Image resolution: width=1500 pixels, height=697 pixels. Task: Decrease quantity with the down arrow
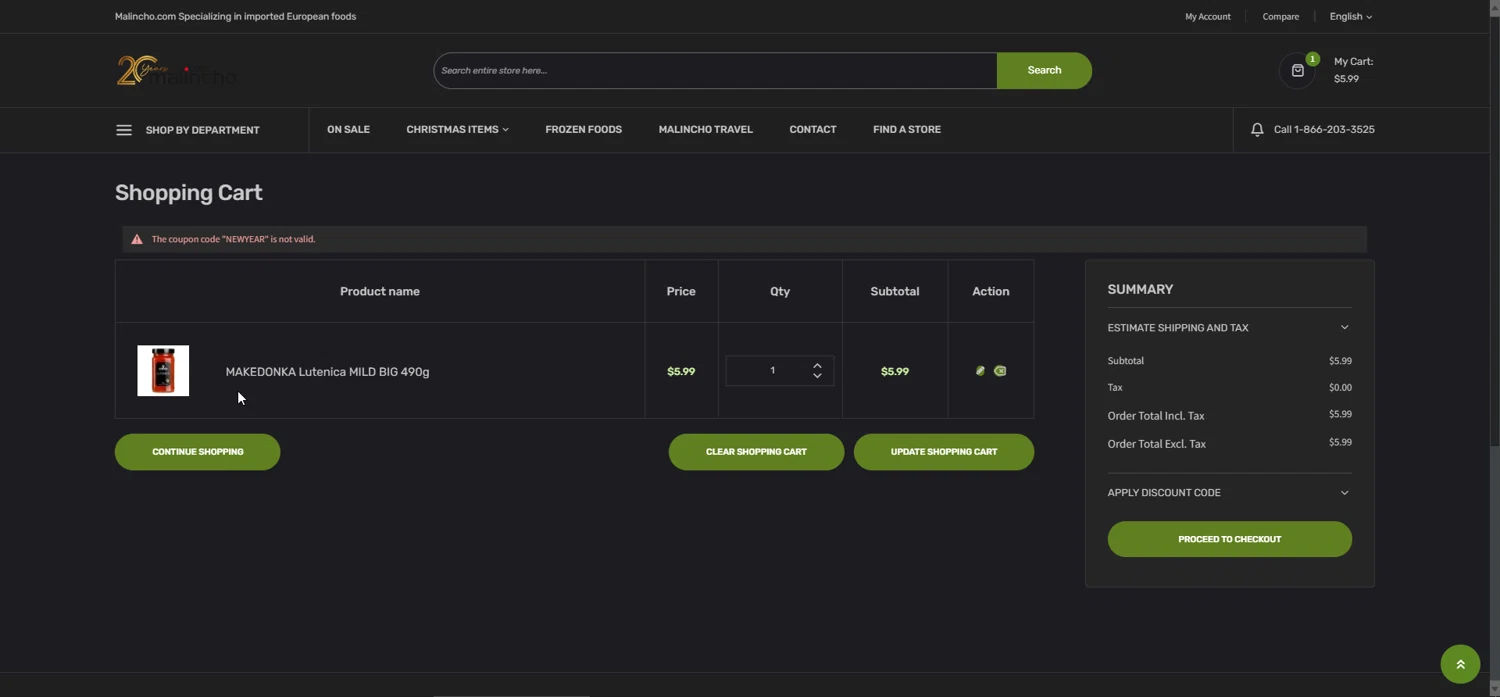tap(817, 376)
